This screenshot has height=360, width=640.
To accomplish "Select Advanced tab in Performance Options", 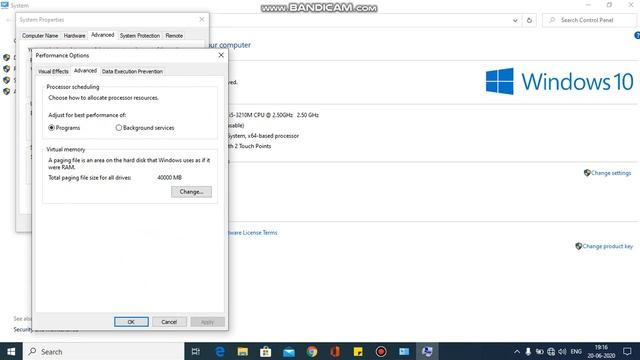I will [x=85, y=71].
